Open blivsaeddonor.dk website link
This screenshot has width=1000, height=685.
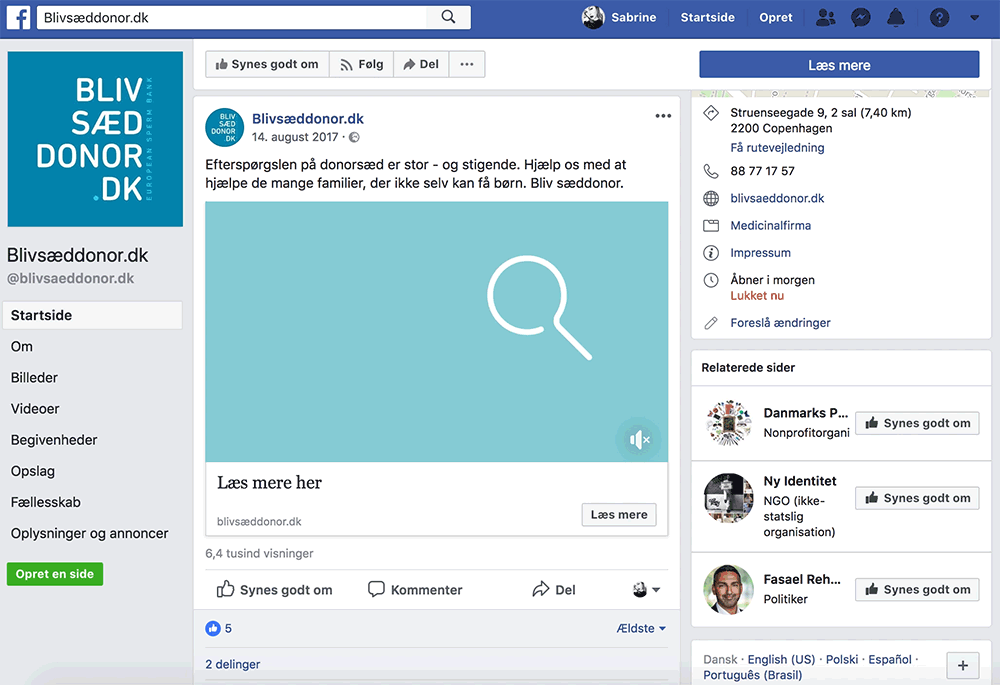coord(777,198)
